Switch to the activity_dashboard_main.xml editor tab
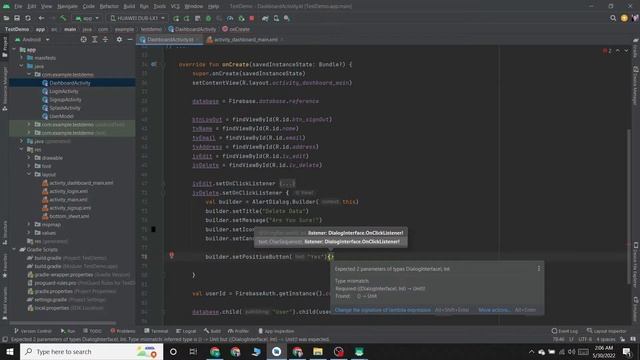Viewport: 640px width, 360px height. tap(246, 40)
